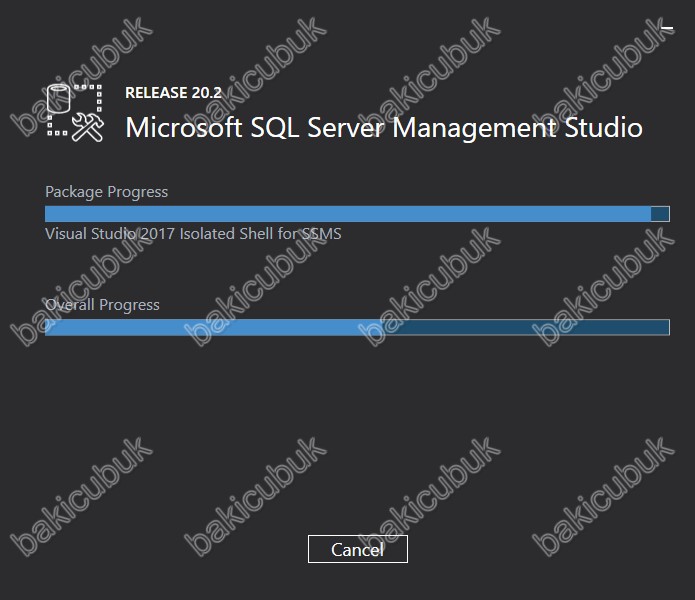The image size is (695, 600).
Task: Click the dotted square outline in the logo
Action: 74,110
